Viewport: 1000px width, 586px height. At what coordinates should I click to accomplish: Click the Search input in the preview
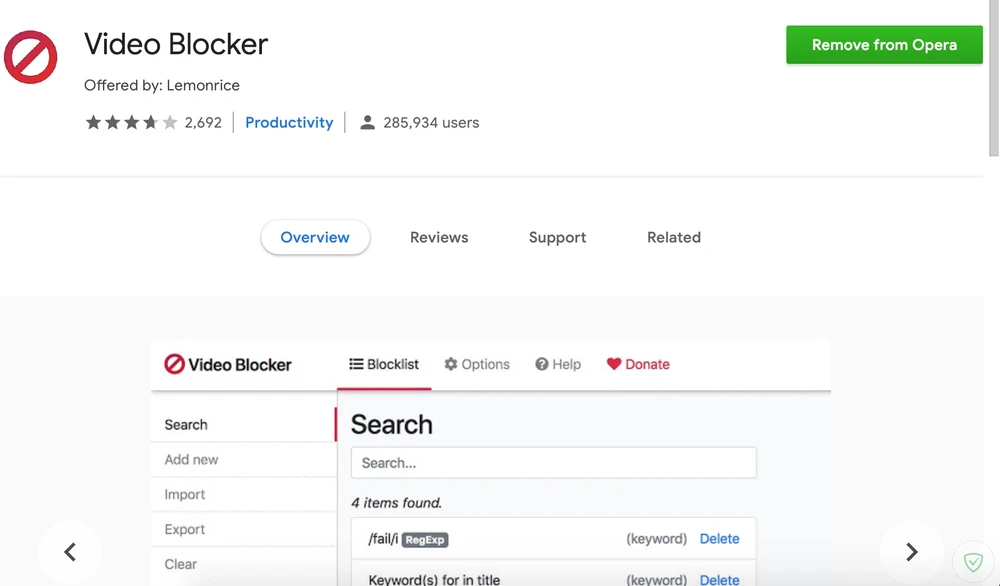[553, 463]
